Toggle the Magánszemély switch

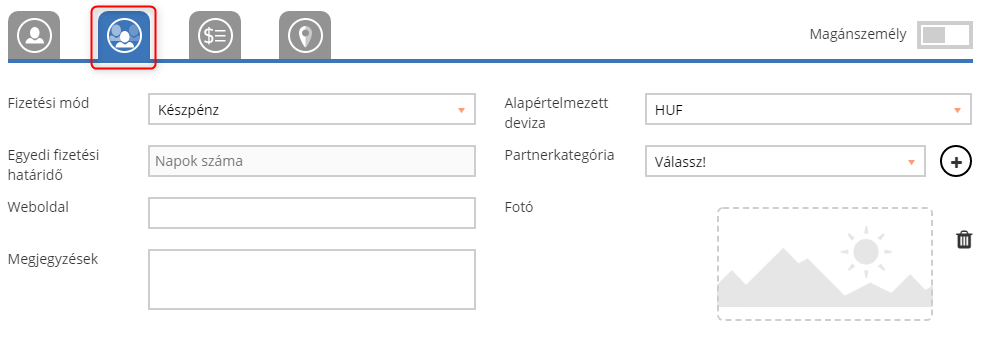[944, 34]
